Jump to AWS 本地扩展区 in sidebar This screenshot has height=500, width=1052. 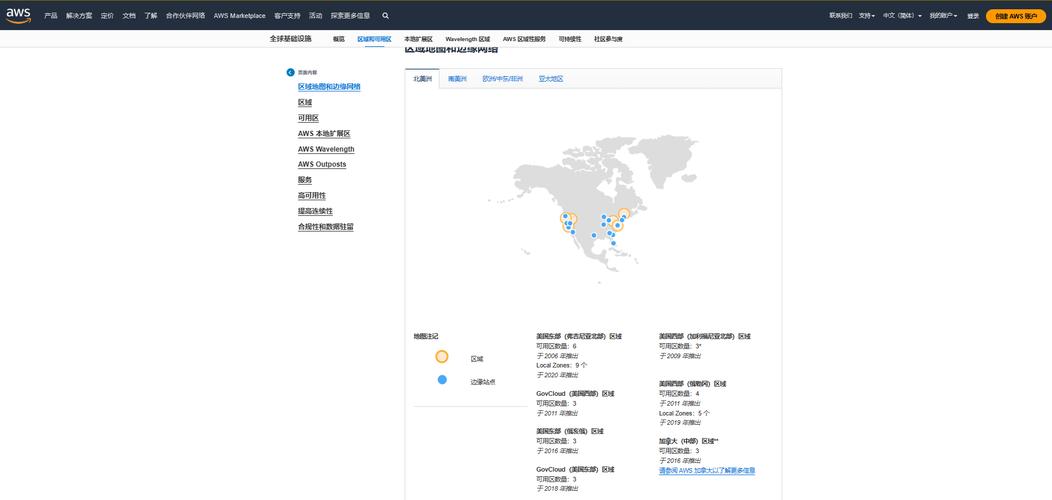[x=324, y=134]
